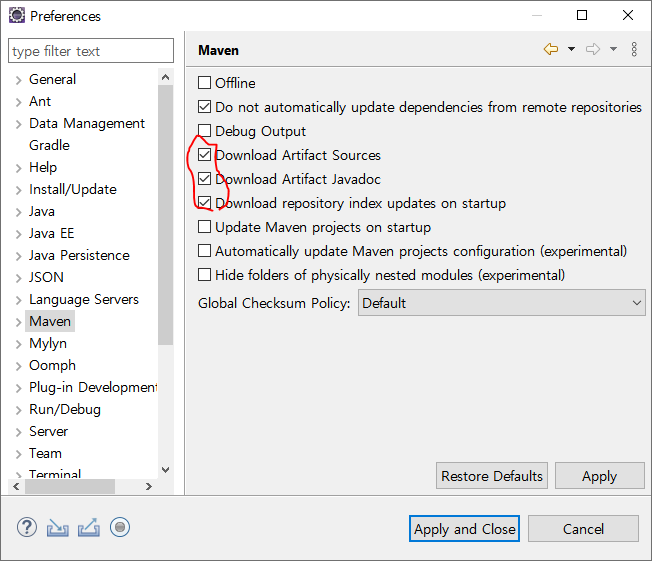Select Language Servers category

(84, 299)
